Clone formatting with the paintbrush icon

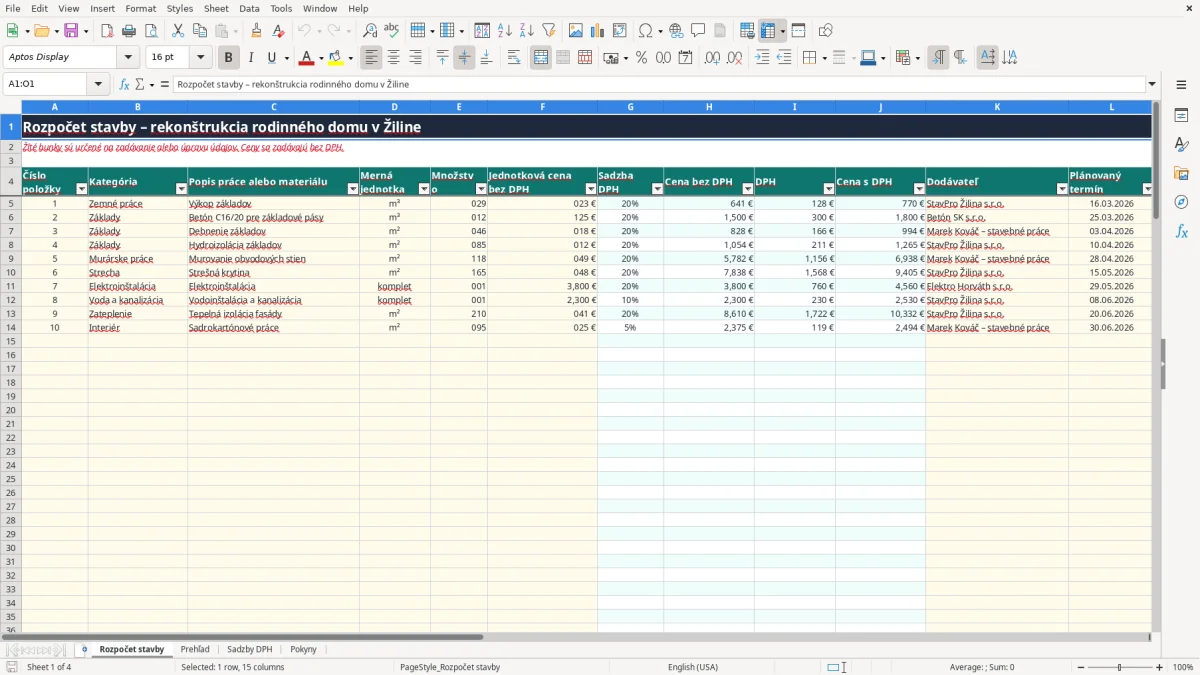pyautogui.click(x=256, y=31)
